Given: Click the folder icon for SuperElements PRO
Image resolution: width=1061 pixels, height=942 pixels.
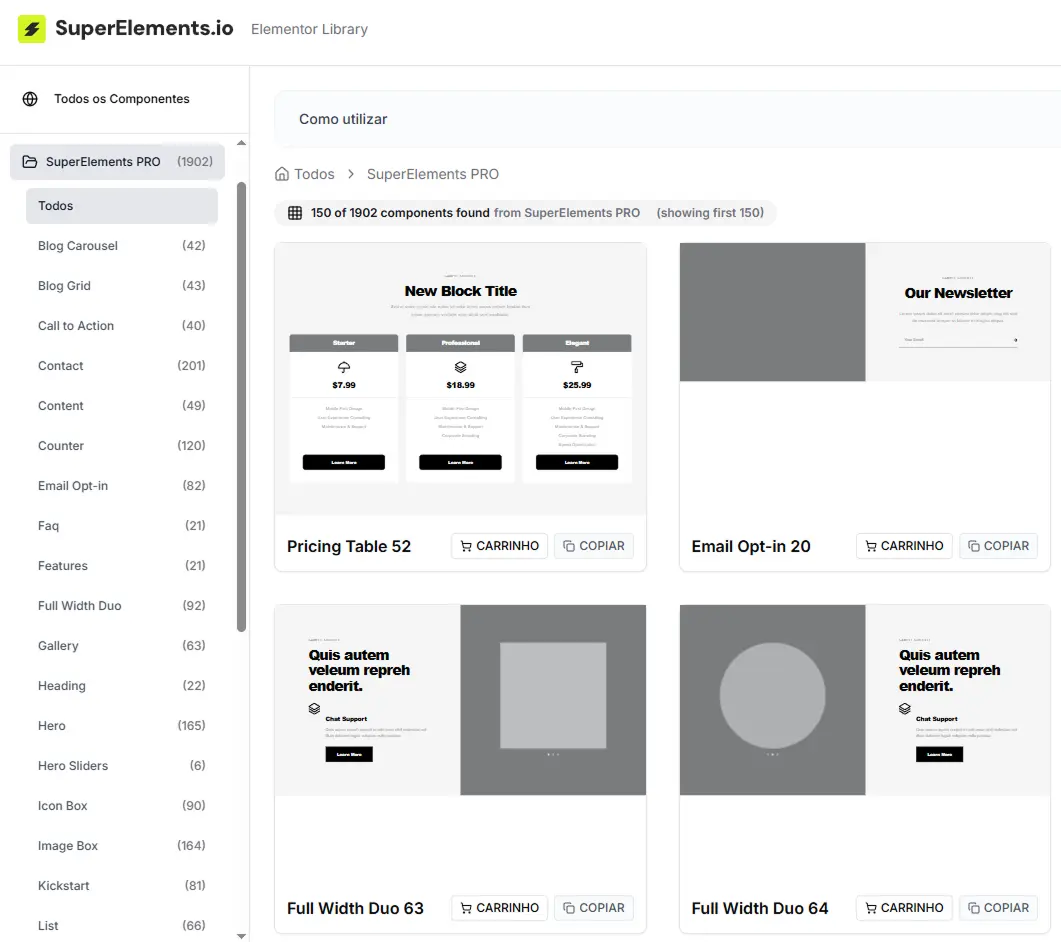Looking at the screenshot, I should [x=29, y=162].
